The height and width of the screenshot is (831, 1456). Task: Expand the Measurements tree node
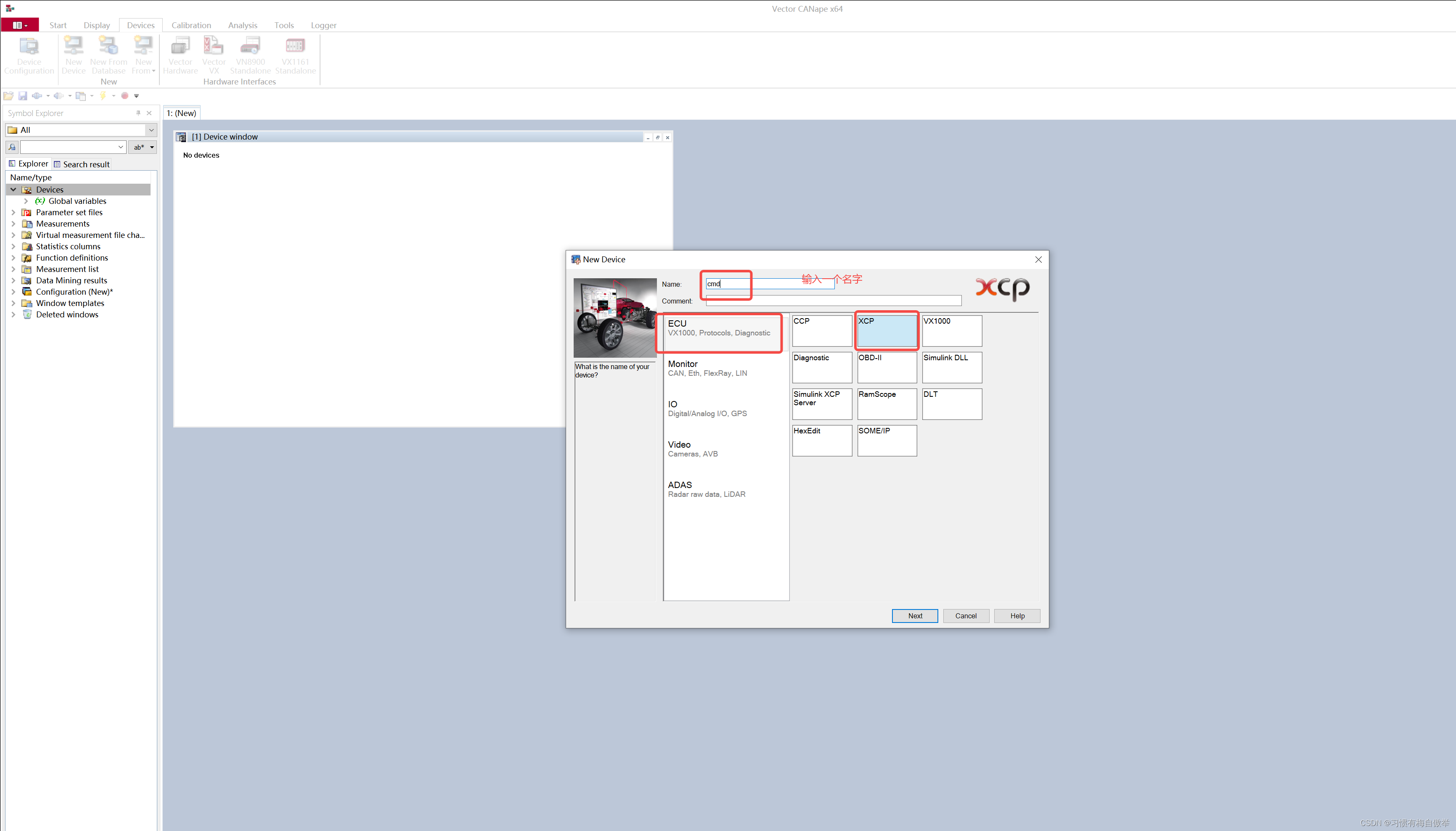[x=14, y=223]
